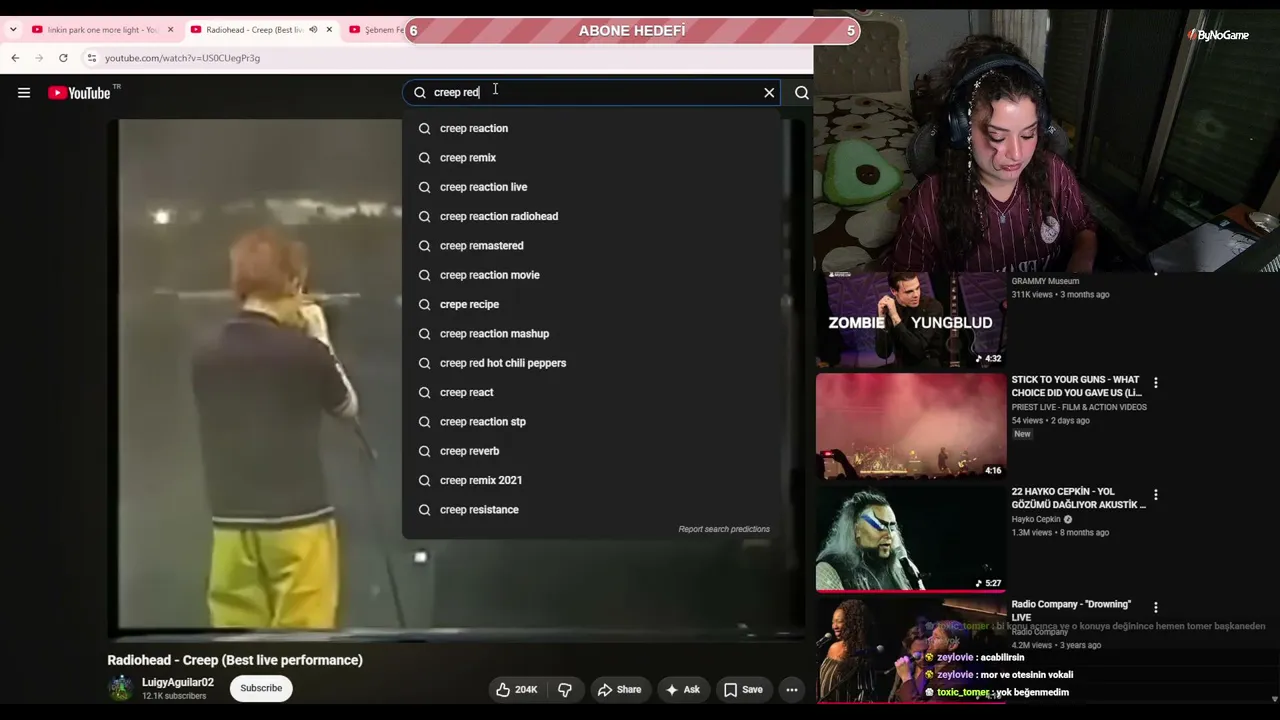Select "creep remix 2021" suggestion

tap(591, 480)
